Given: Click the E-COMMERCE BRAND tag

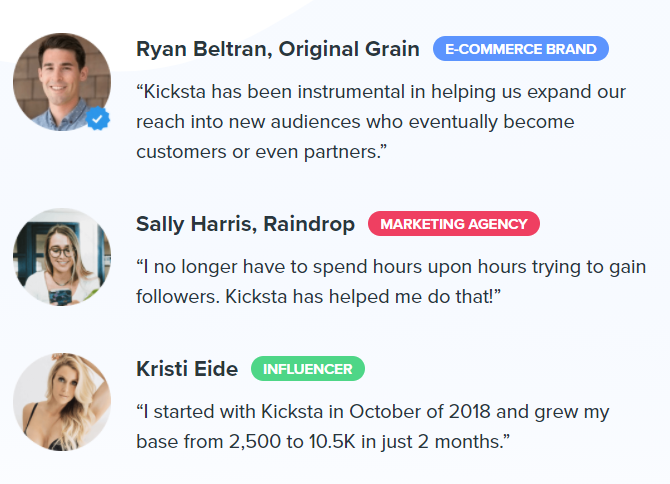Looking at the screenshot, I should [520, 48].
